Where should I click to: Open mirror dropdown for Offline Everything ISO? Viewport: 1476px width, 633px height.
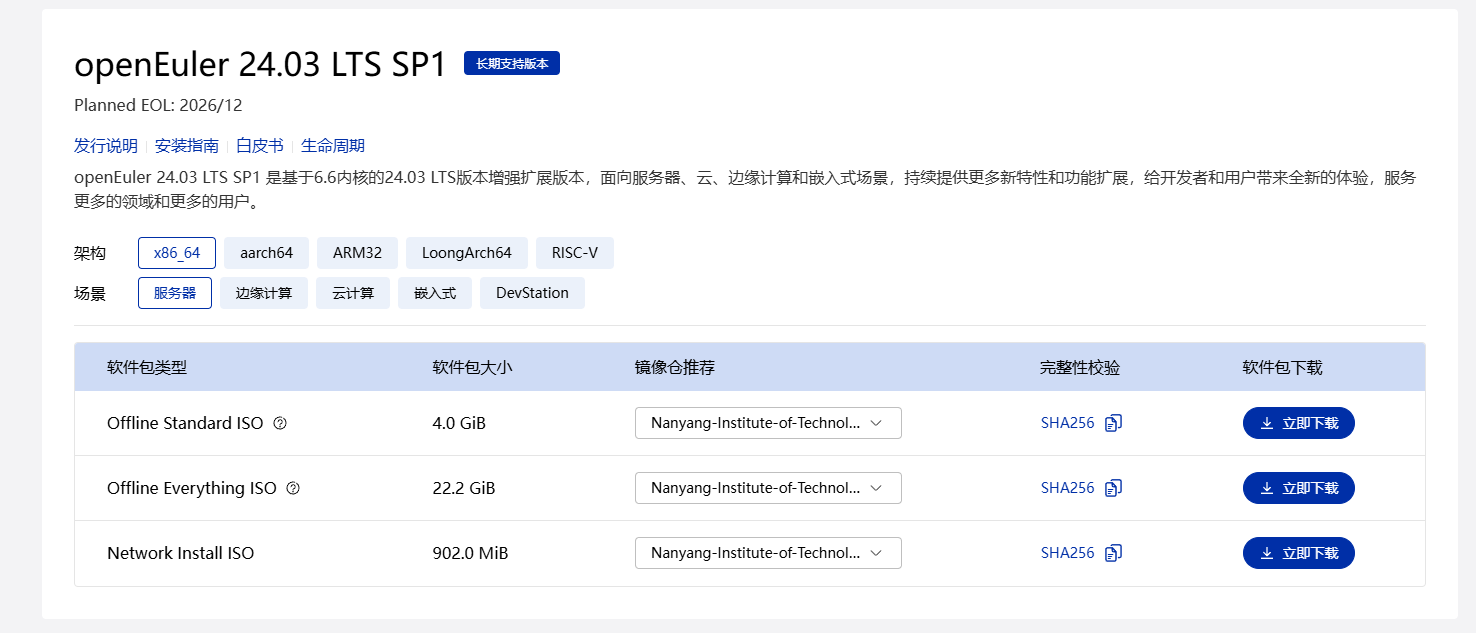pyautogui.click(x=768, y=488)
